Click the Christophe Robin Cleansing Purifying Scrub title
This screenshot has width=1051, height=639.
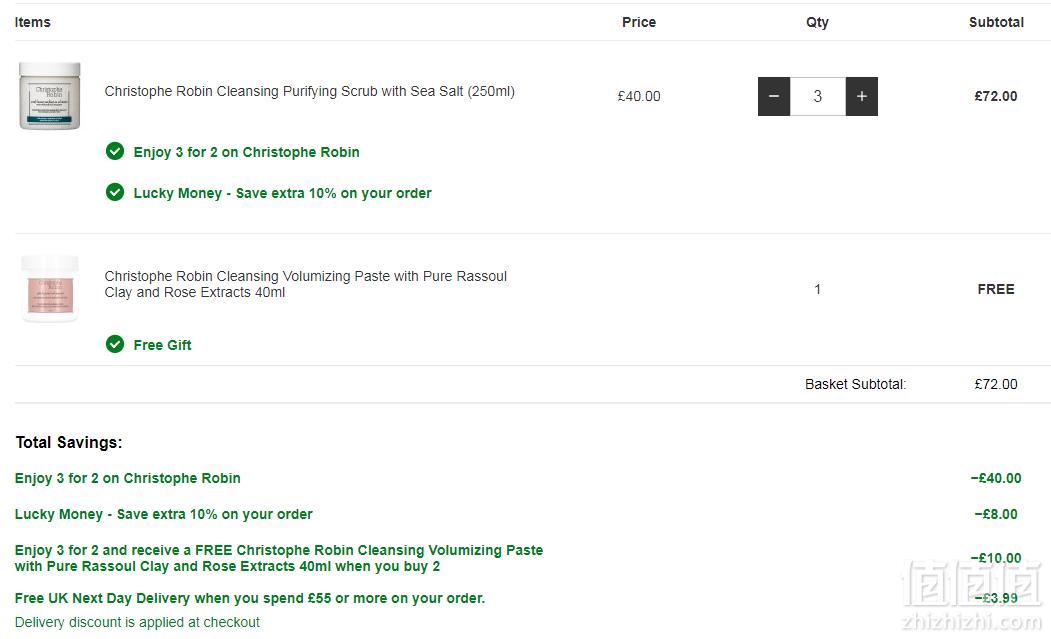point(310,91)
